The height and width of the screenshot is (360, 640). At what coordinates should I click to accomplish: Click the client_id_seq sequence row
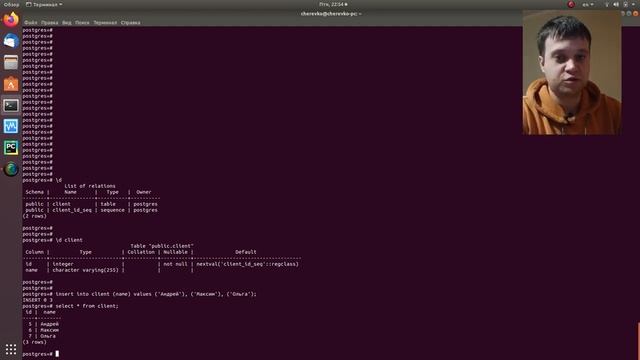[x=91, y=210]
